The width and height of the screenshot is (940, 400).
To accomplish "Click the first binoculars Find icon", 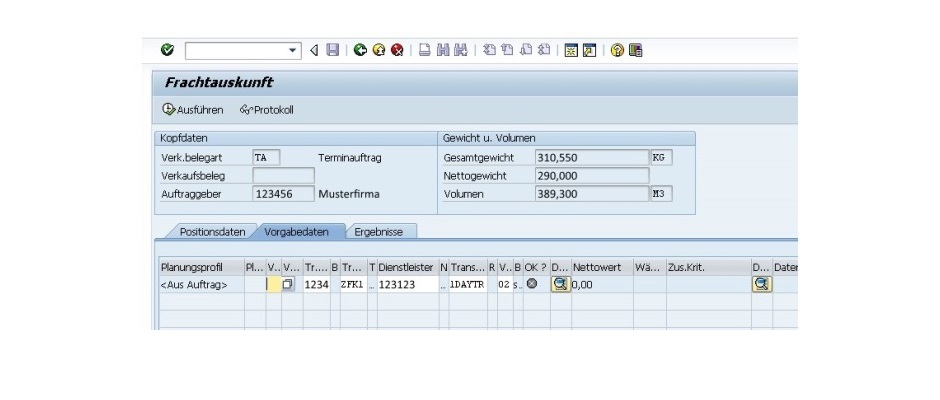I will tap(443, 50).
